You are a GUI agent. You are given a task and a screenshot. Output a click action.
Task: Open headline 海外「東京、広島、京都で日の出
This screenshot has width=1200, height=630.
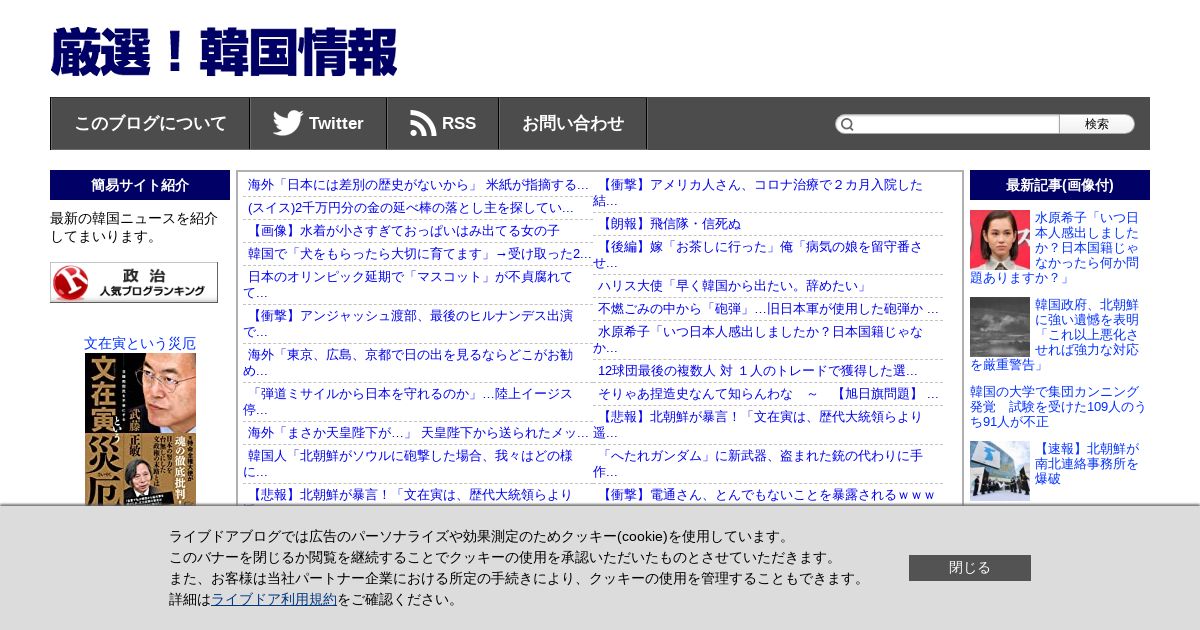pos(408,363)
